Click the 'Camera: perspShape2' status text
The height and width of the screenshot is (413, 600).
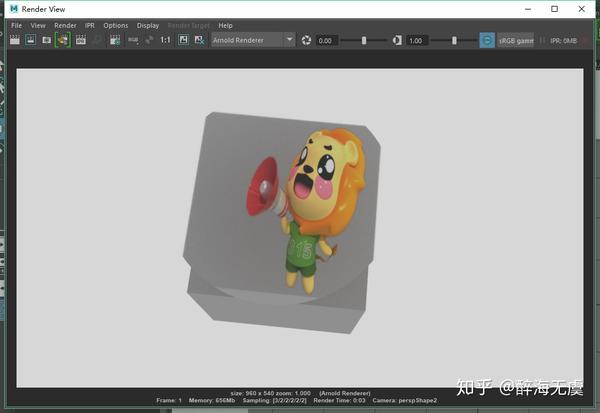[x=404, y=400]
